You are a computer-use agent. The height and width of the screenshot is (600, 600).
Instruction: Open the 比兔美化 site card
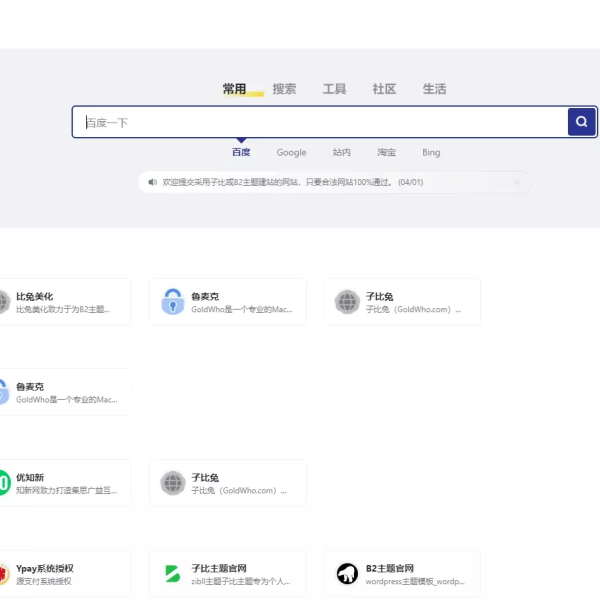click(x=65, y=302)
